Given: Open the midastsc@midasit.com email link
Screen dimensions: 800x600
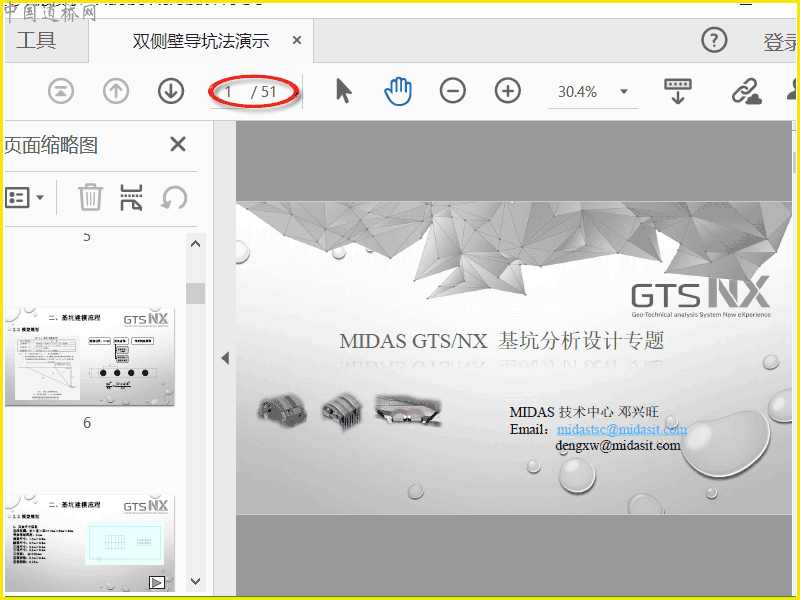Looking at the screenshot, I should [621, 429].
